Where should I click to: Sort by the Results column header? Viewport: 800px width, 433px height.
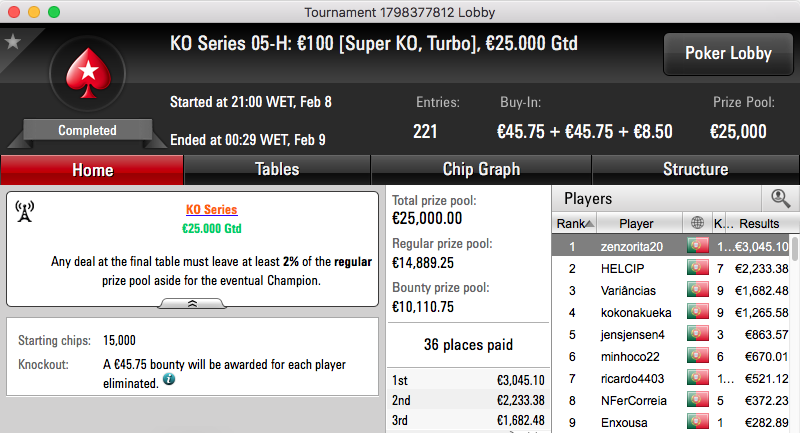tap(759, 223)
